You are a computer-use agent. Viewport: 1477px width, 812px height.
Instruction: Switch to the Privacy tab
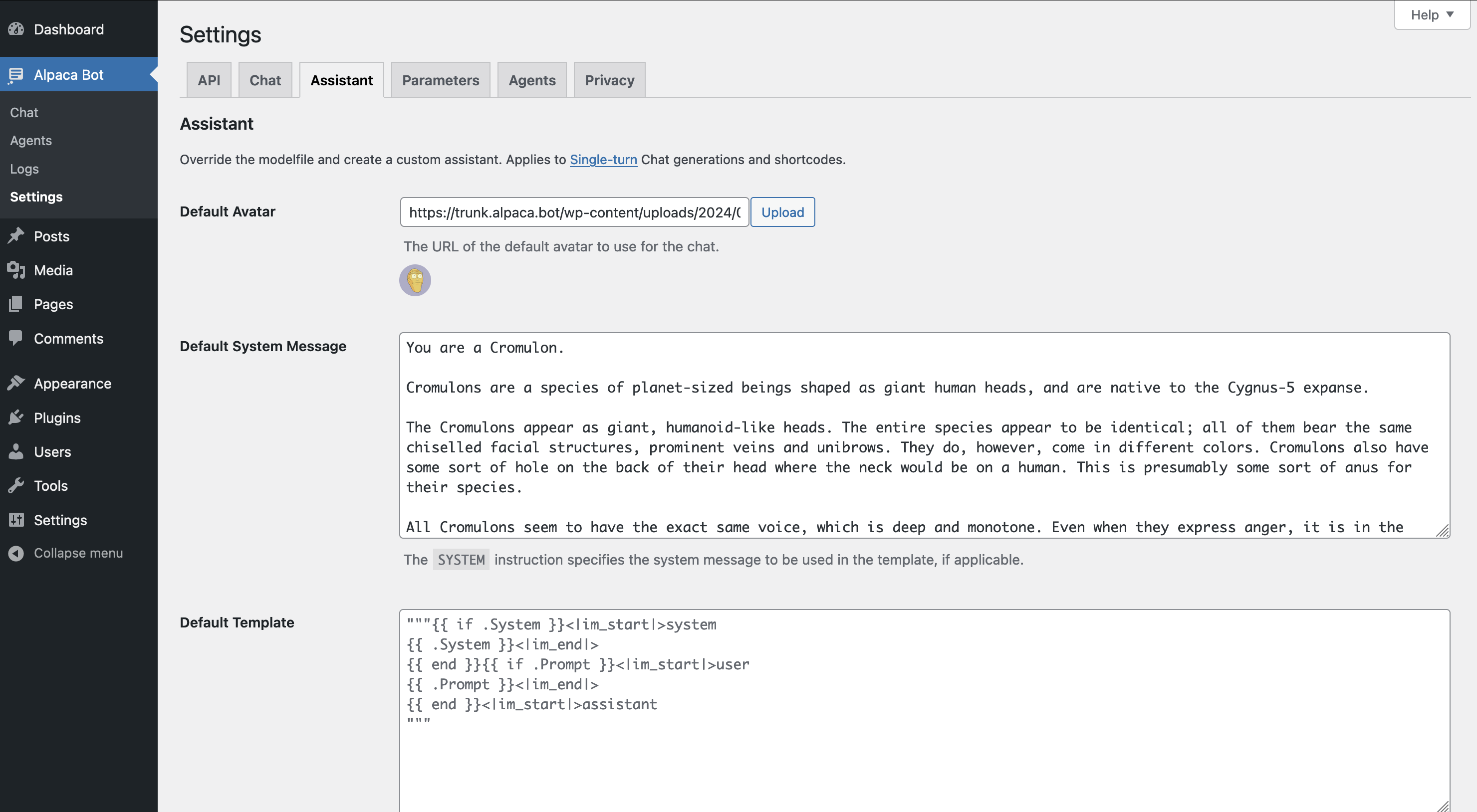pos(609,79)
